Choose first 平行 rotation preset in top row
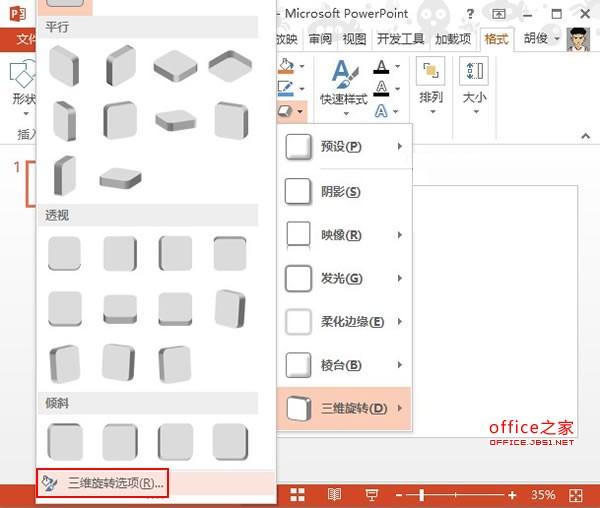The height and width of the screenshot is (508, 600). click(x=64, y=66)
